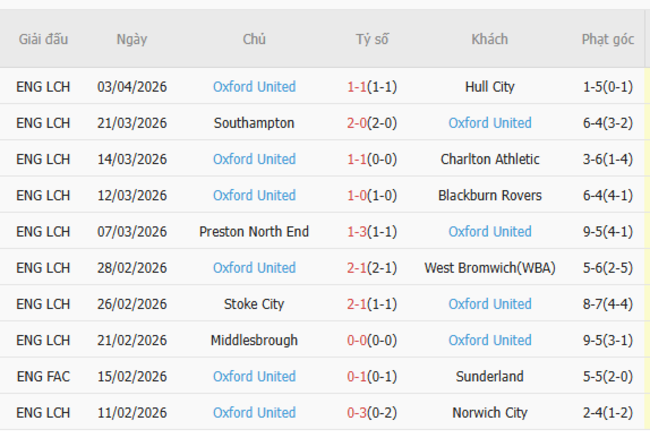650x438 pixels.
Task: Open the Middlesbrough team link
Action: [254, 340]
